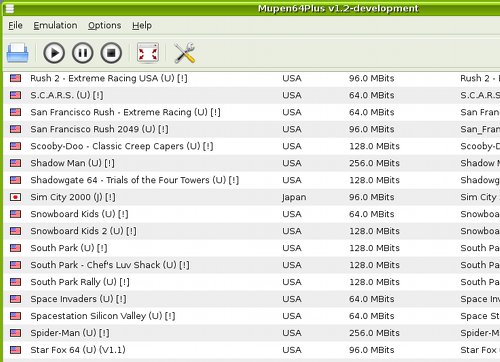This screenshot has height=362, width=500.
Task: Start emulation with the Play button
Action: point(54,53)
